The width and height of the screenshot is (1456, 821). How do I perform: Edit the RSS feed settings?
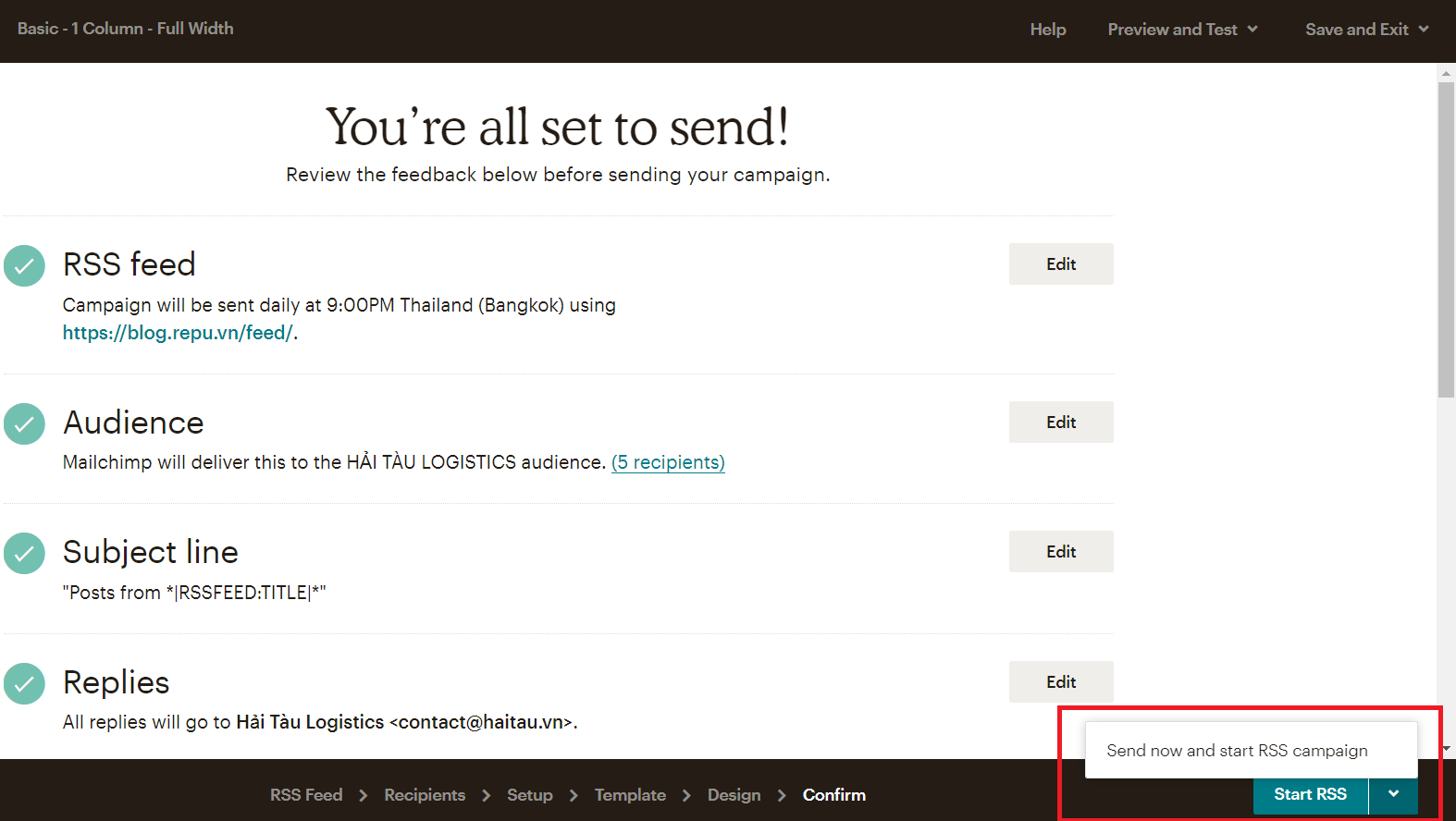tap(1060, 264)
